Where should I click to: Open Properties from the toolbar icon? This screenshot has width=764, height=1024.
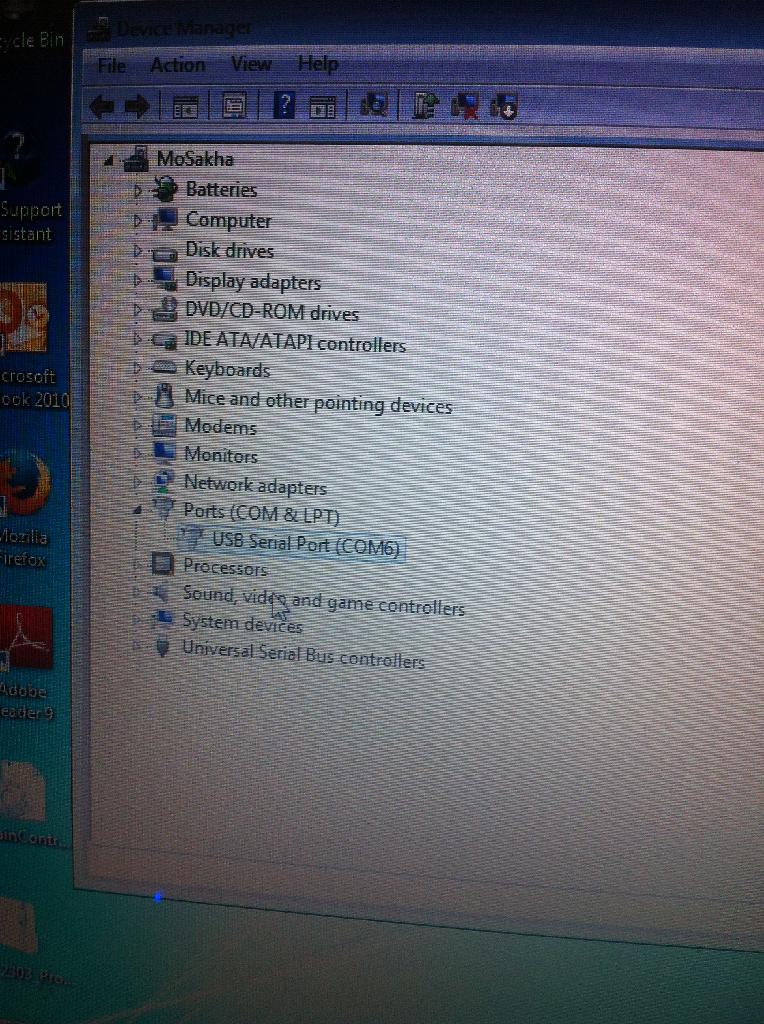pos(234,106)
